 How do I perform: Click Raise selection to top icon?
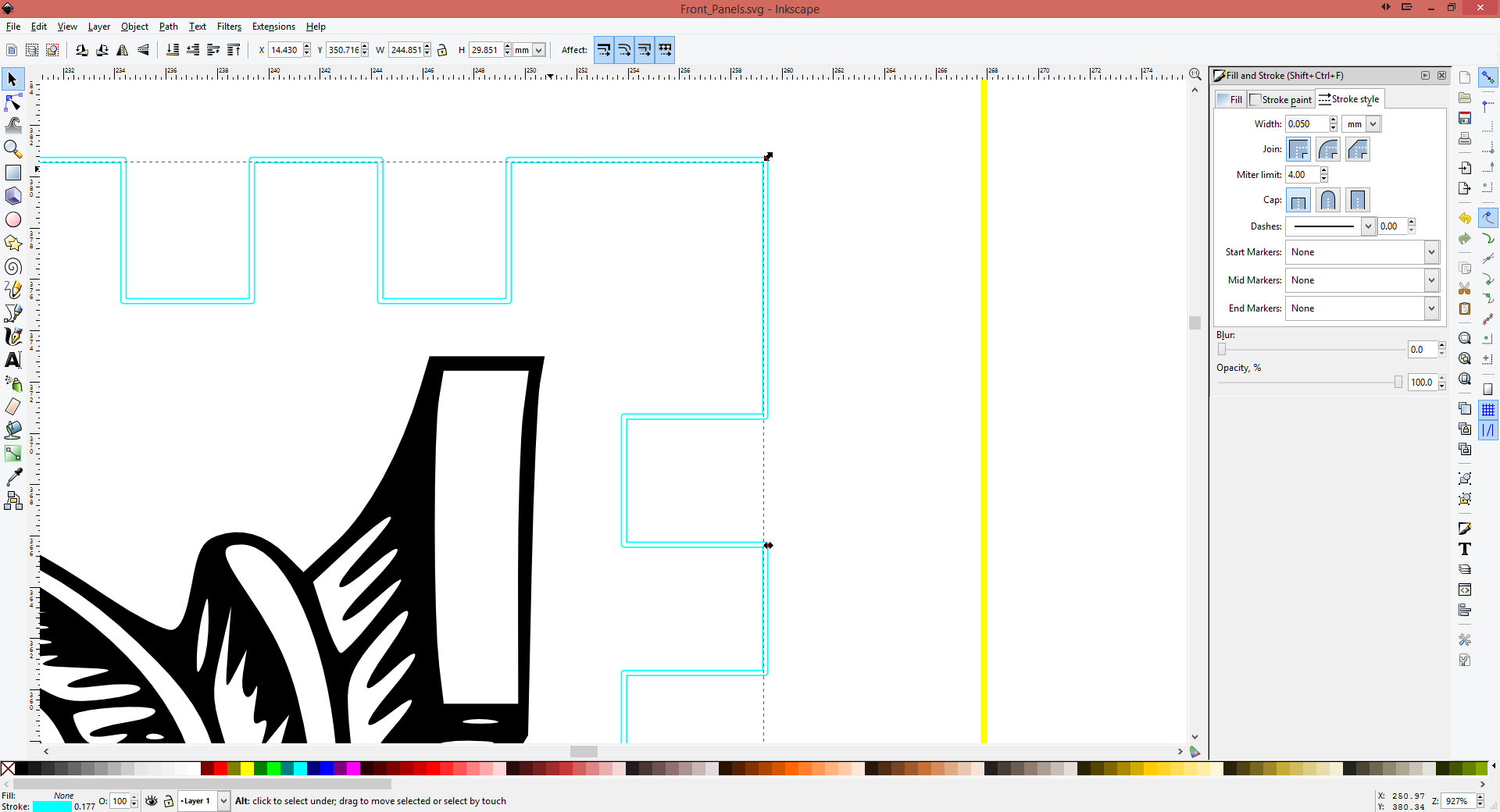[234, 50]
